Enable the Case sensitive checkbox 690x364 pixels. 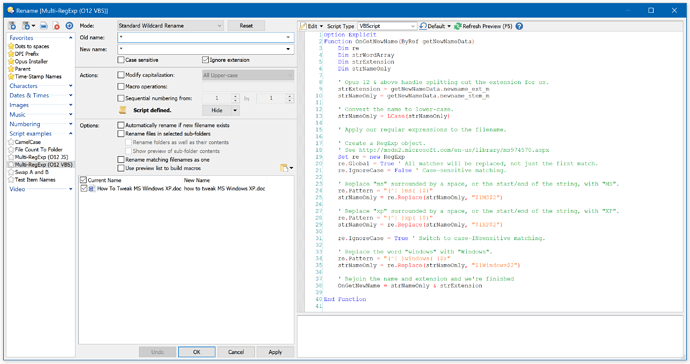click(121, 59)
